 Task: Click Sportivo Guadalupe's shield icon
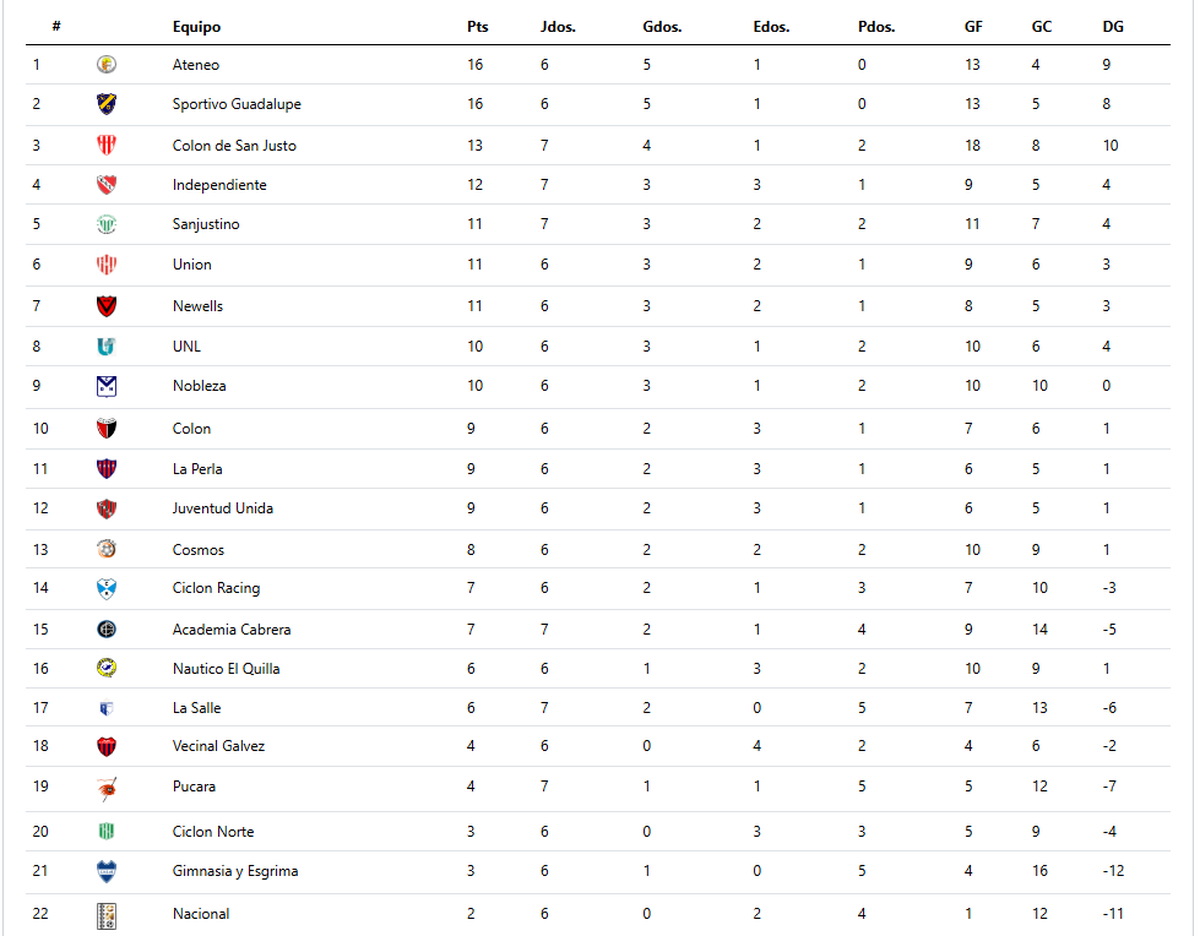[106, 104]
